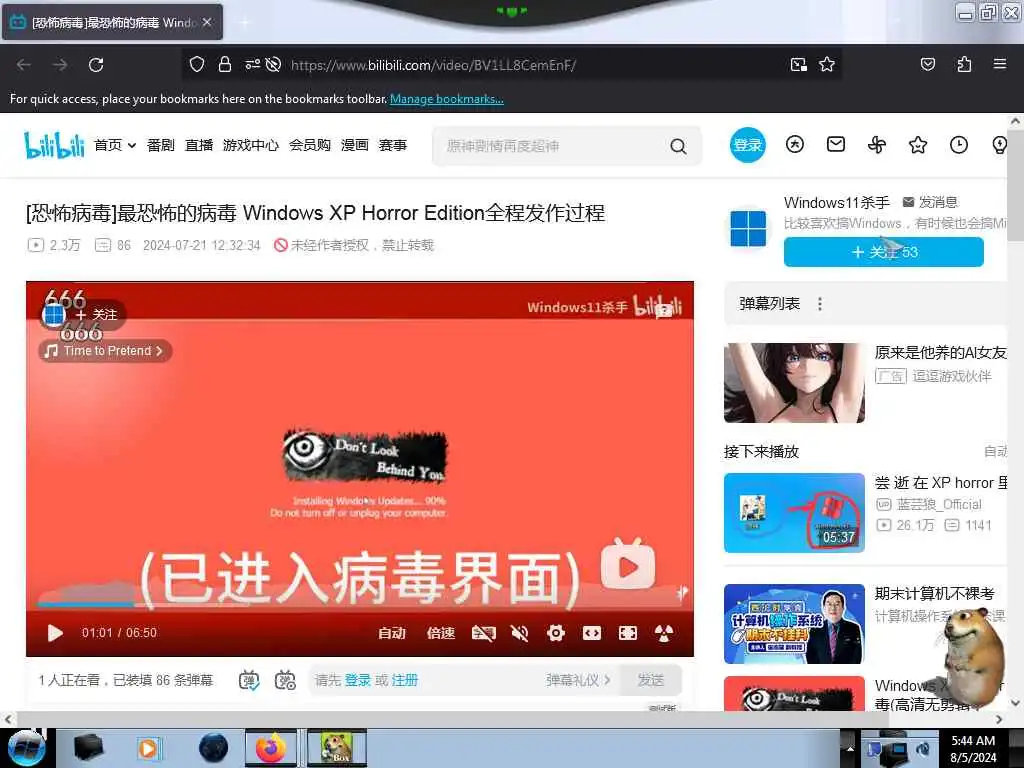Image resolution: width=1024 pixels, height=768 pixels.
Task: Toggle the danmaku switch below the video
Action: (x=249, y=680)
